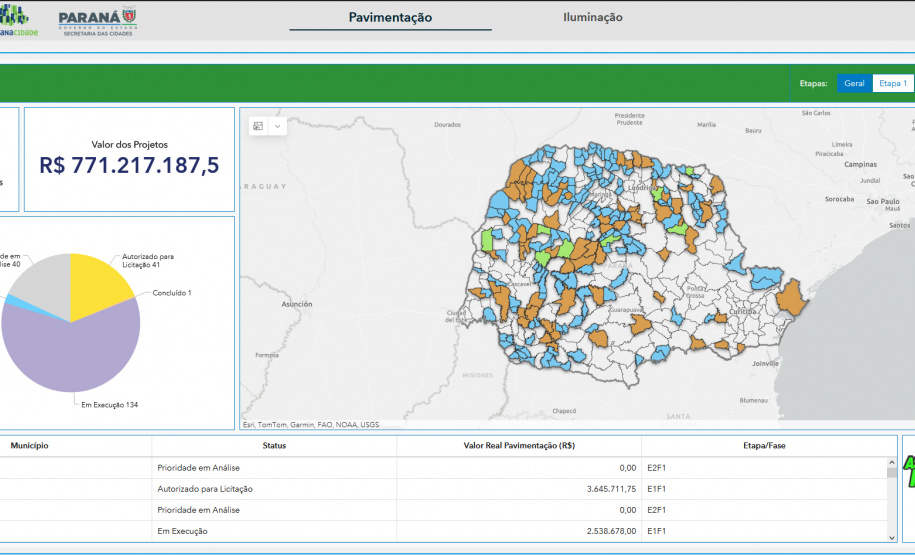915x555 pixels.
Task: Click the Valor Real Pavimentação column header
Action: [x=518, y=445]
